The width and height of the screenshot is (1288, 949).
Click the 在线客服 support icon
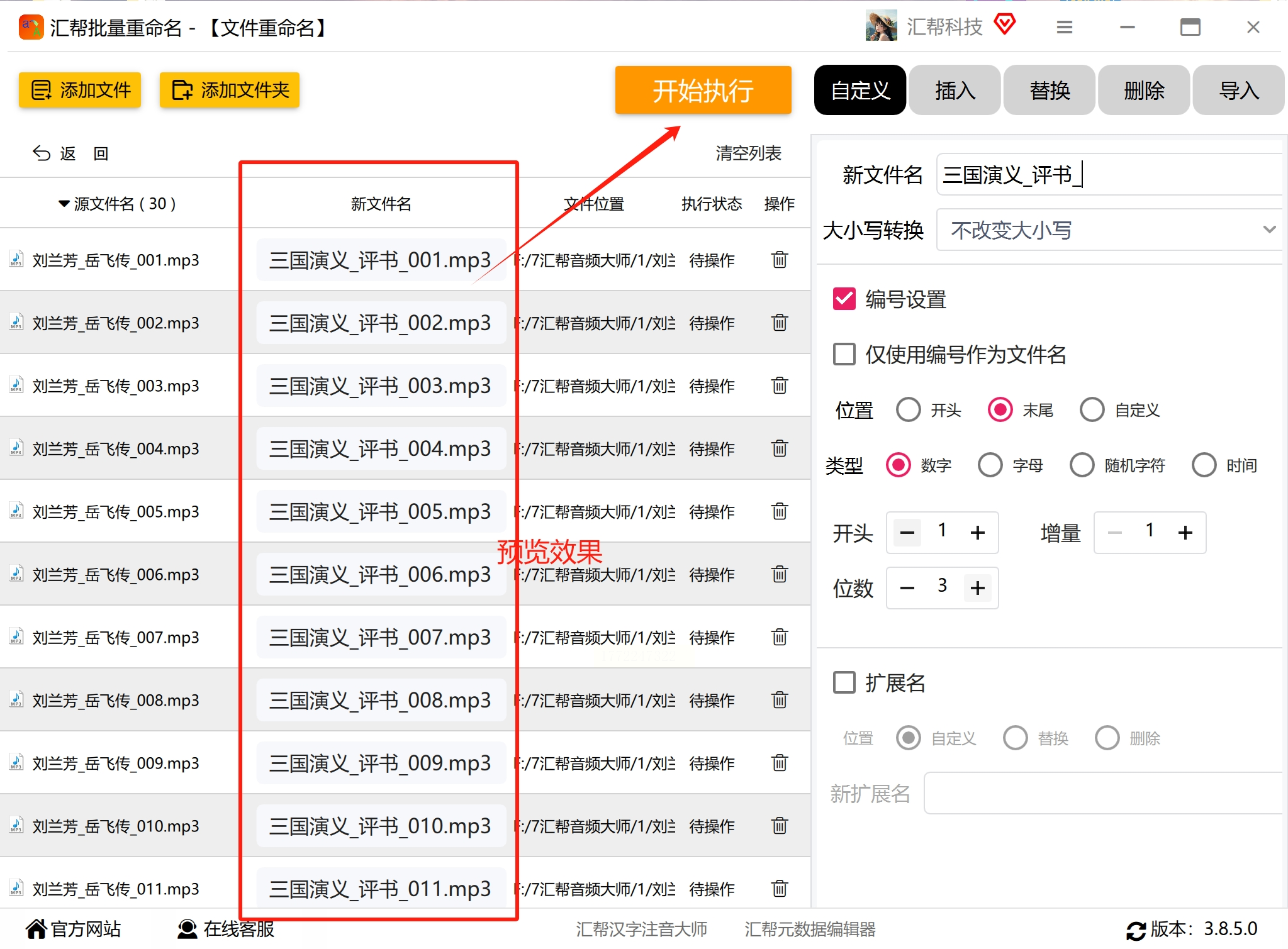[x=187, y=929]
